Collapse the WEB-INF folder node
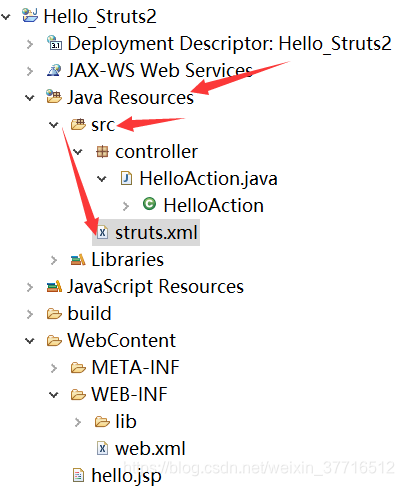Screen dimensions: 404x486 click(54, 395)
